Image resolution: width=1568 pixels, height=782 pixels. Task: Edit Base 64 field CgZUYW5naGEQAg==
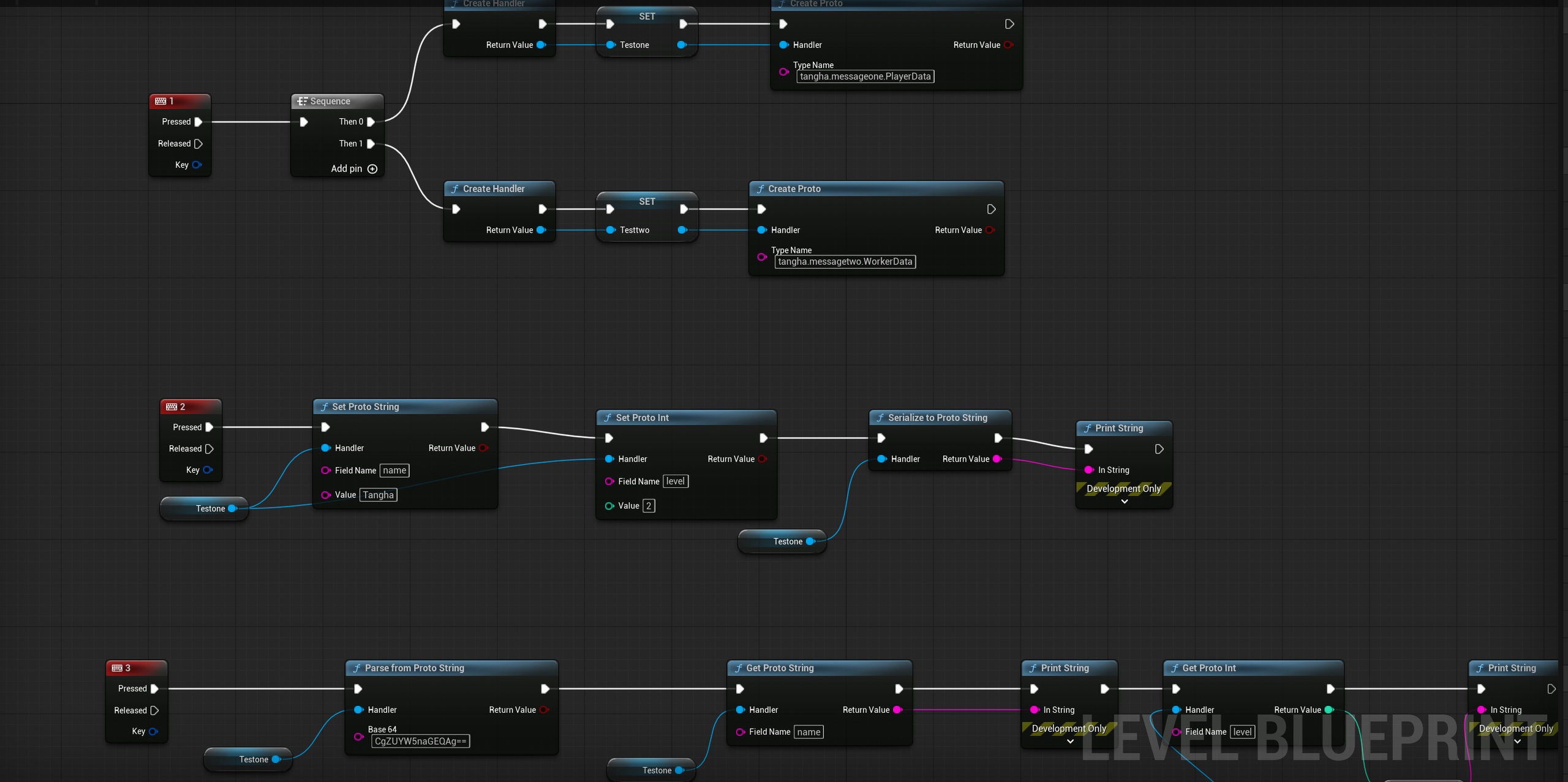421,742
